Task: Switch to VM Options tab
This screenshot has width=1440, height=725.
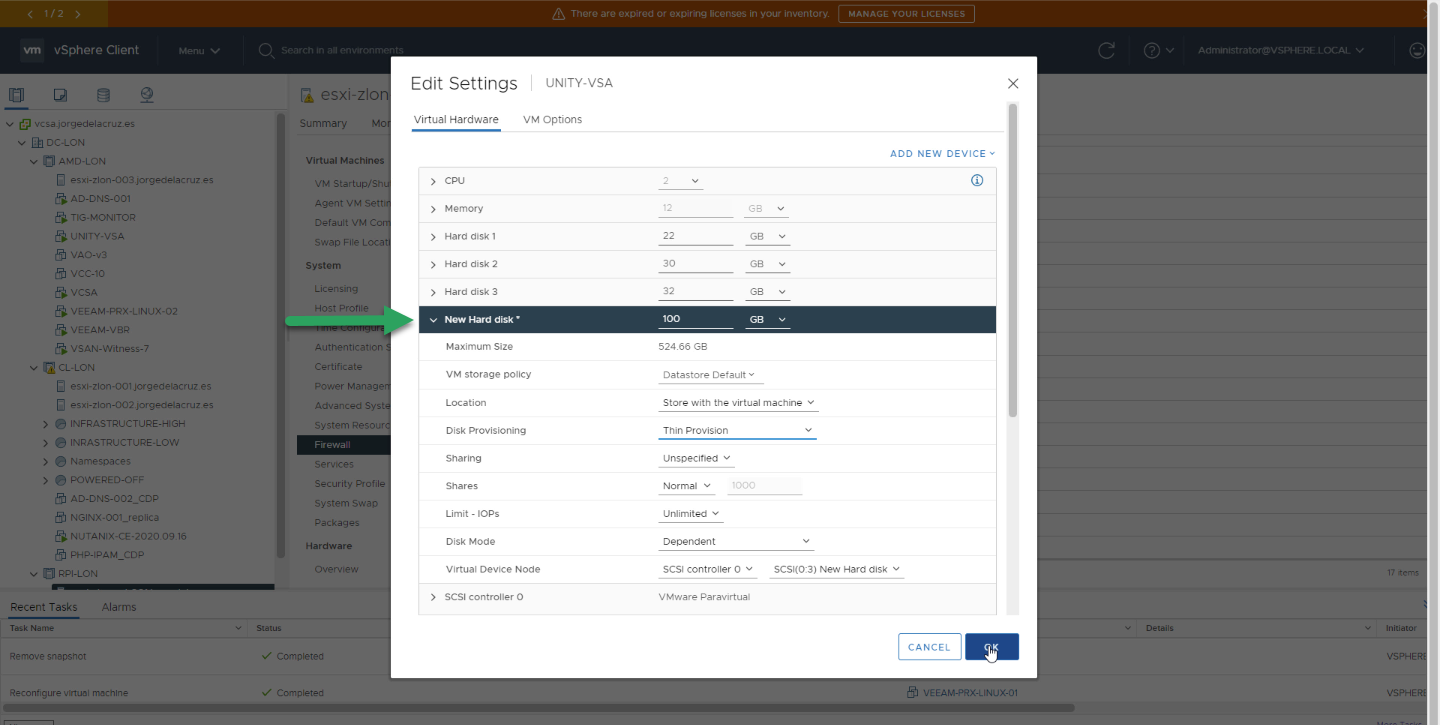Action: (552, 120)
